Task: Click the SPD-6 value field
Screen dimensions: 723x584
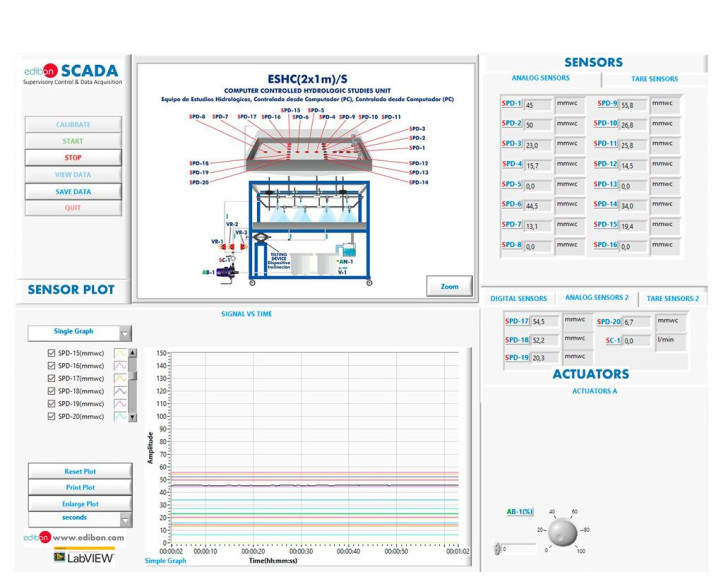Action: 538,206
